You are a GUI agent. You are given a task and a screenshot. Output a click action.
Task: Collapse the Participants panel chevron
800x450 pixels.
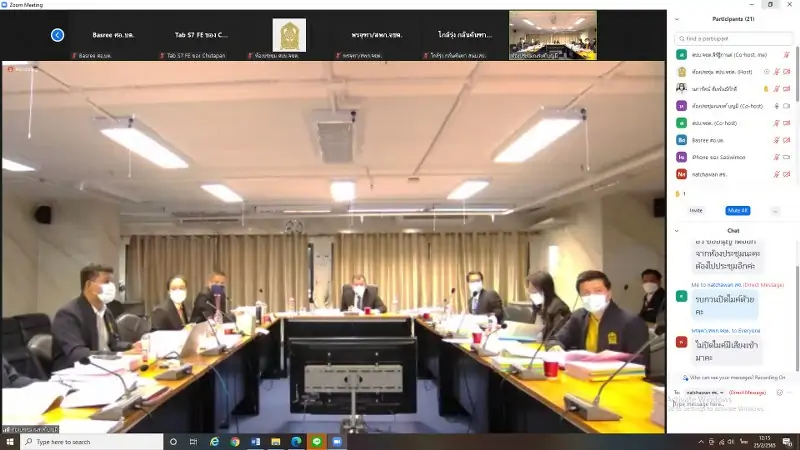pos(677,19)
